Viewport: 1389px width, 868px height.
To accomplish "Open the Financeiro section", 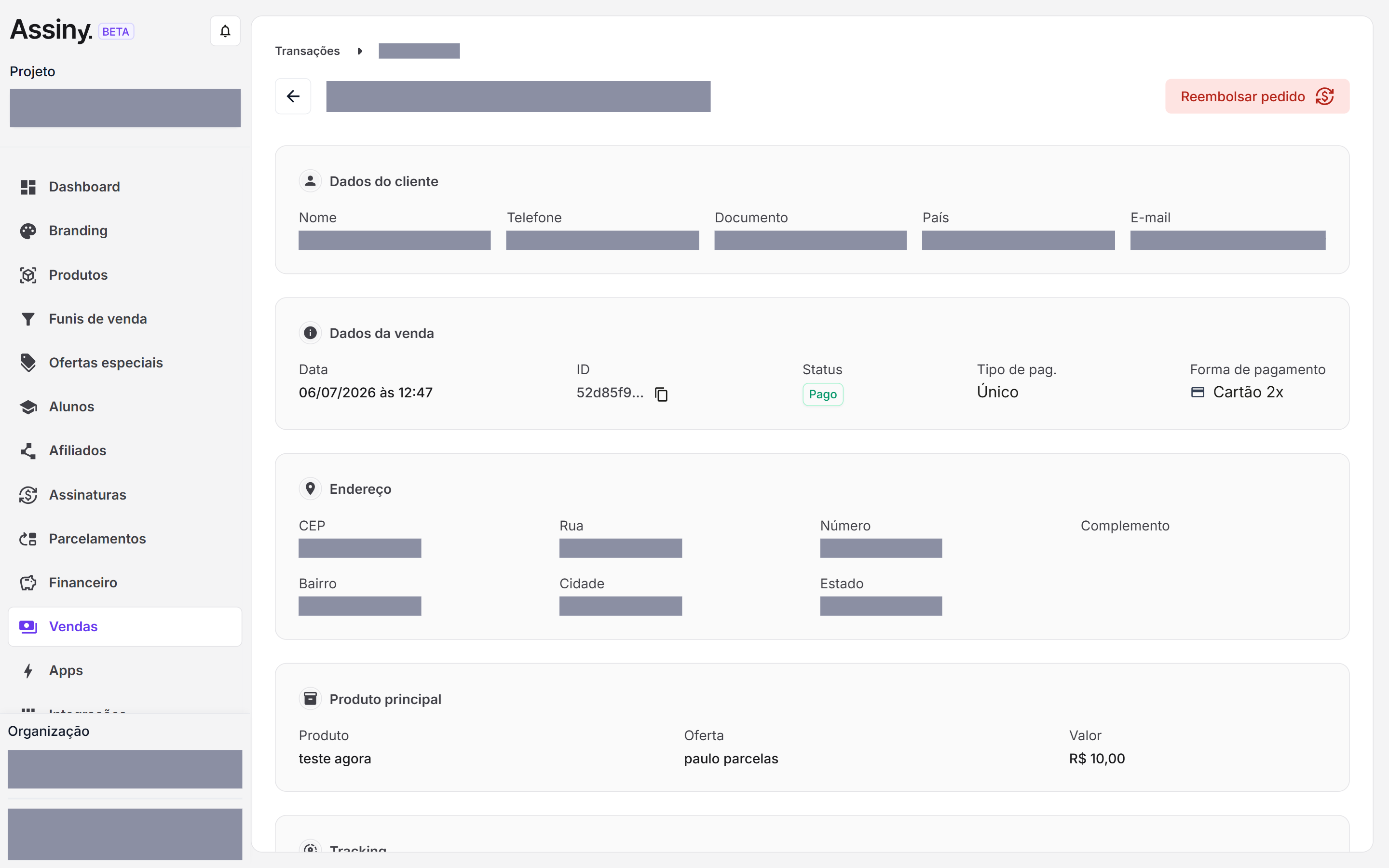I will pos(124,583).
